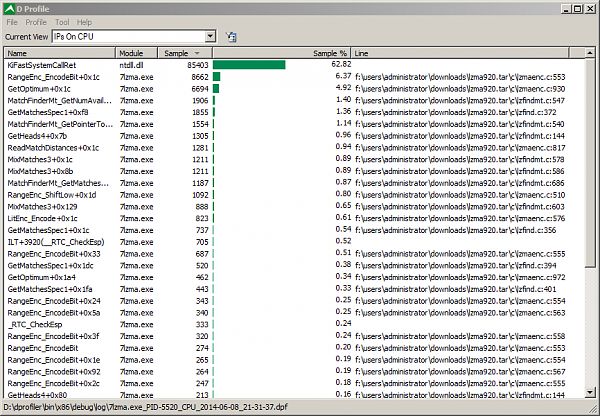Select the MixMatches3+0x1c row
Screen dimensions: 600x416
[x=295, y=160]
